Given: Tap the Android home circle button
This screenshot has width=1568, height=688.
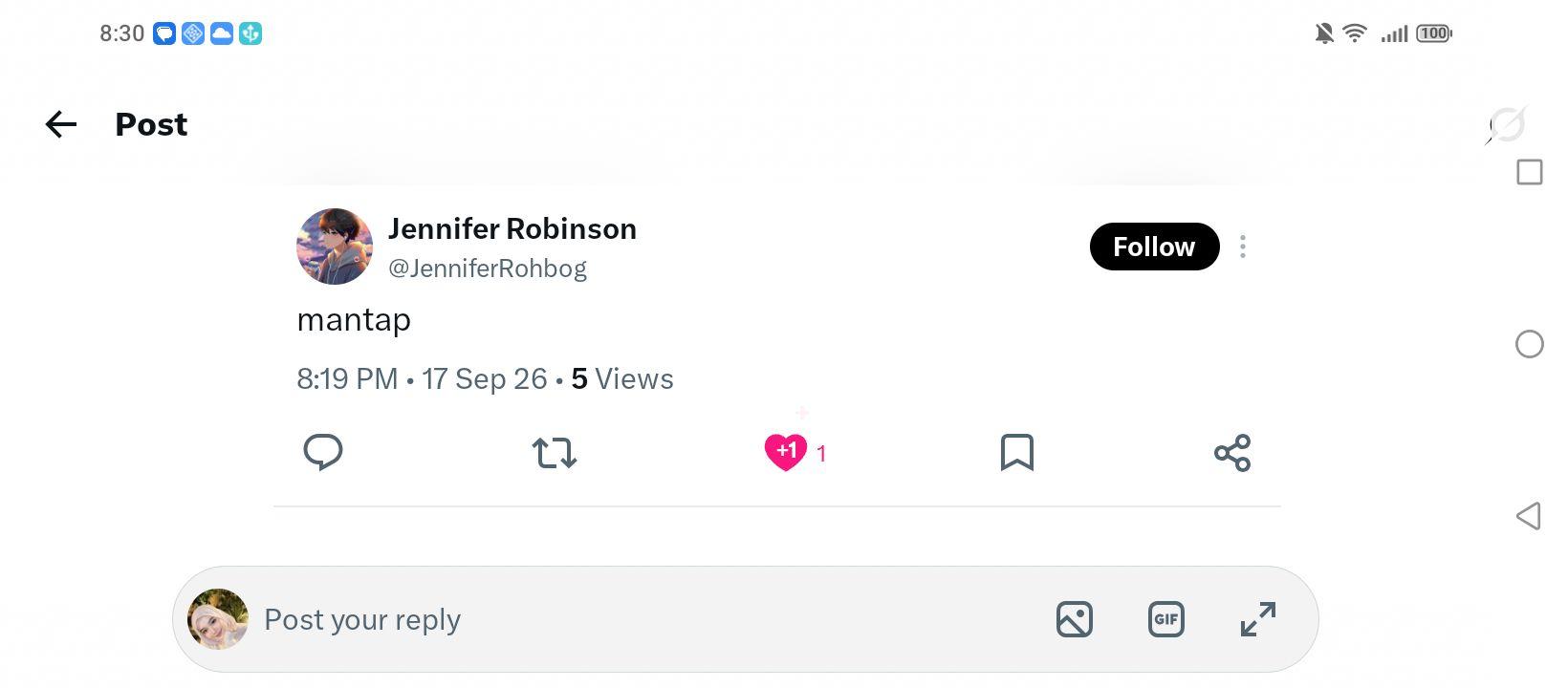Looking at the screenshot, I should (1530, 344).
